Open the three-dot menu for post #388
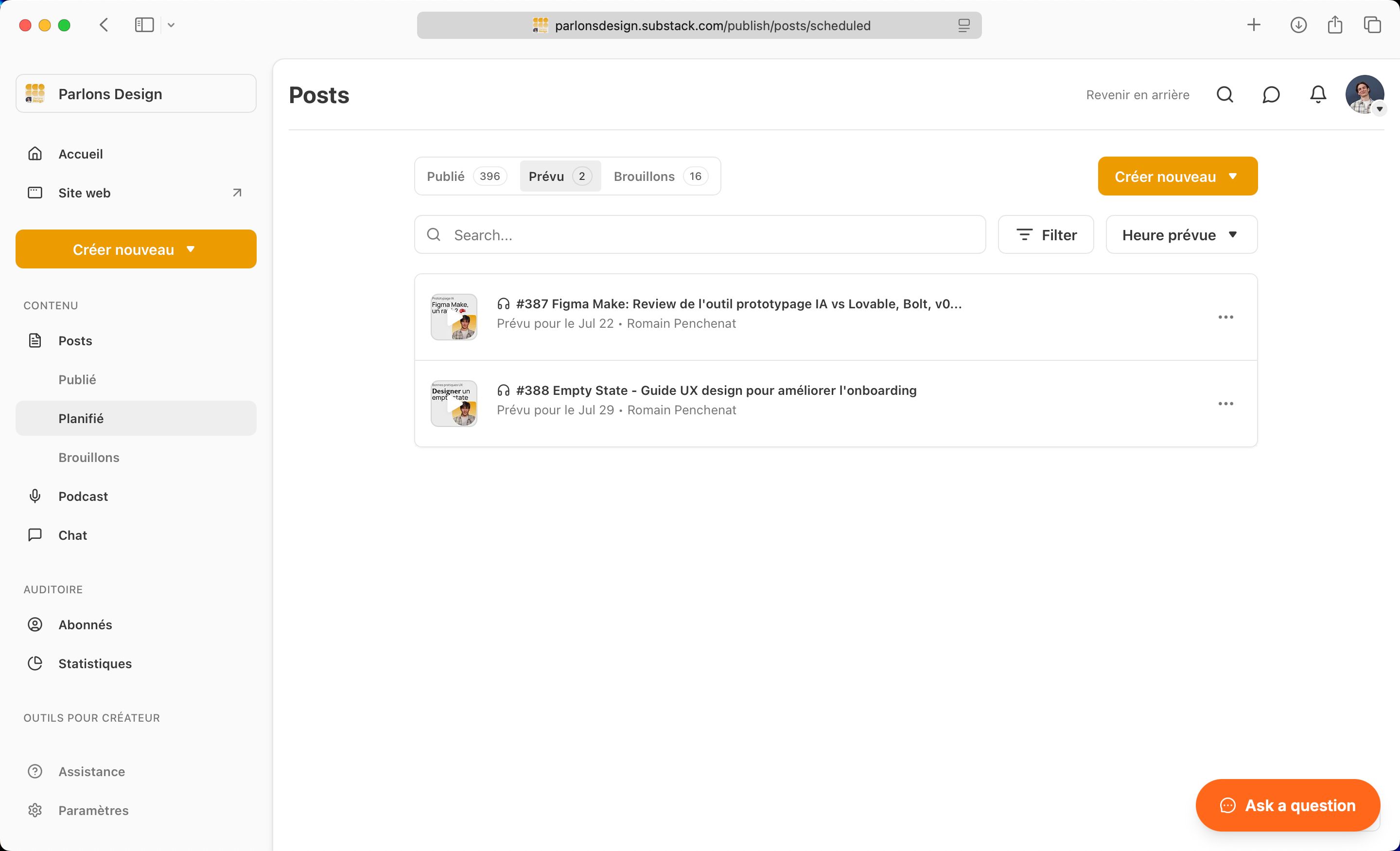The image size is (1400, 851). pos(1225,404)
